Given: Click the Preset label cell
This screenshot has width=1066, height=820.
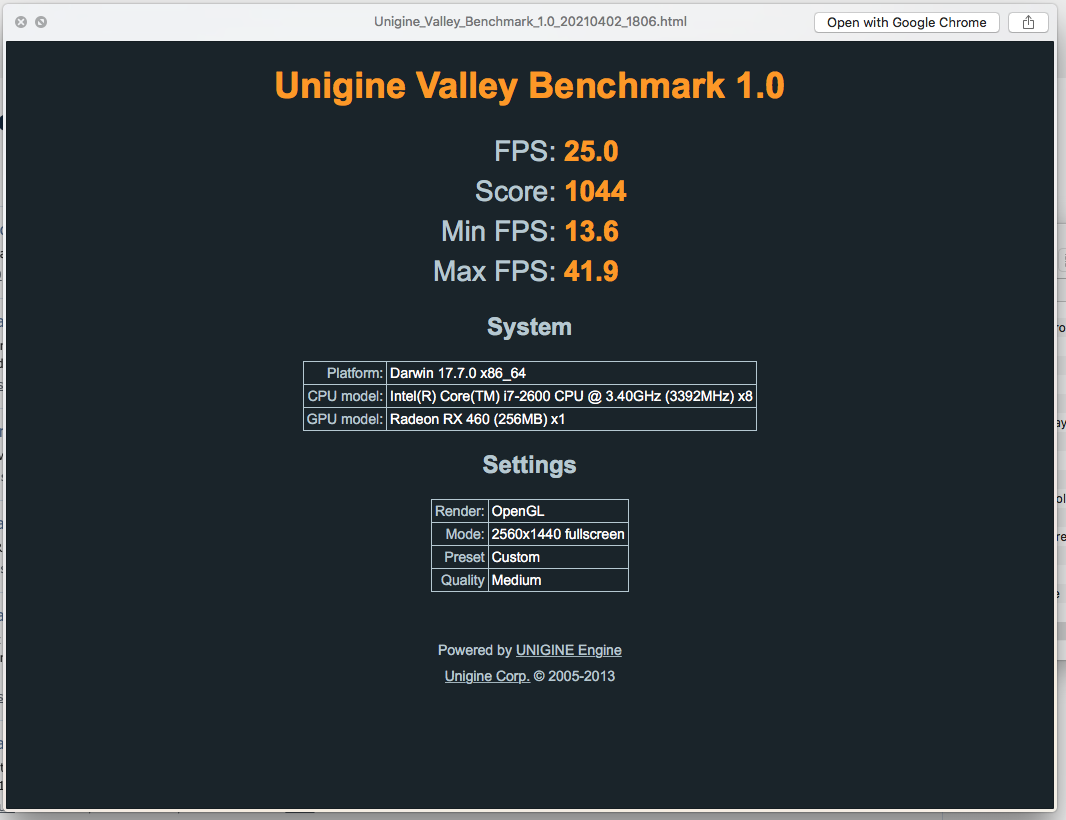Looking at the screenshot, I should click(460, 558).
